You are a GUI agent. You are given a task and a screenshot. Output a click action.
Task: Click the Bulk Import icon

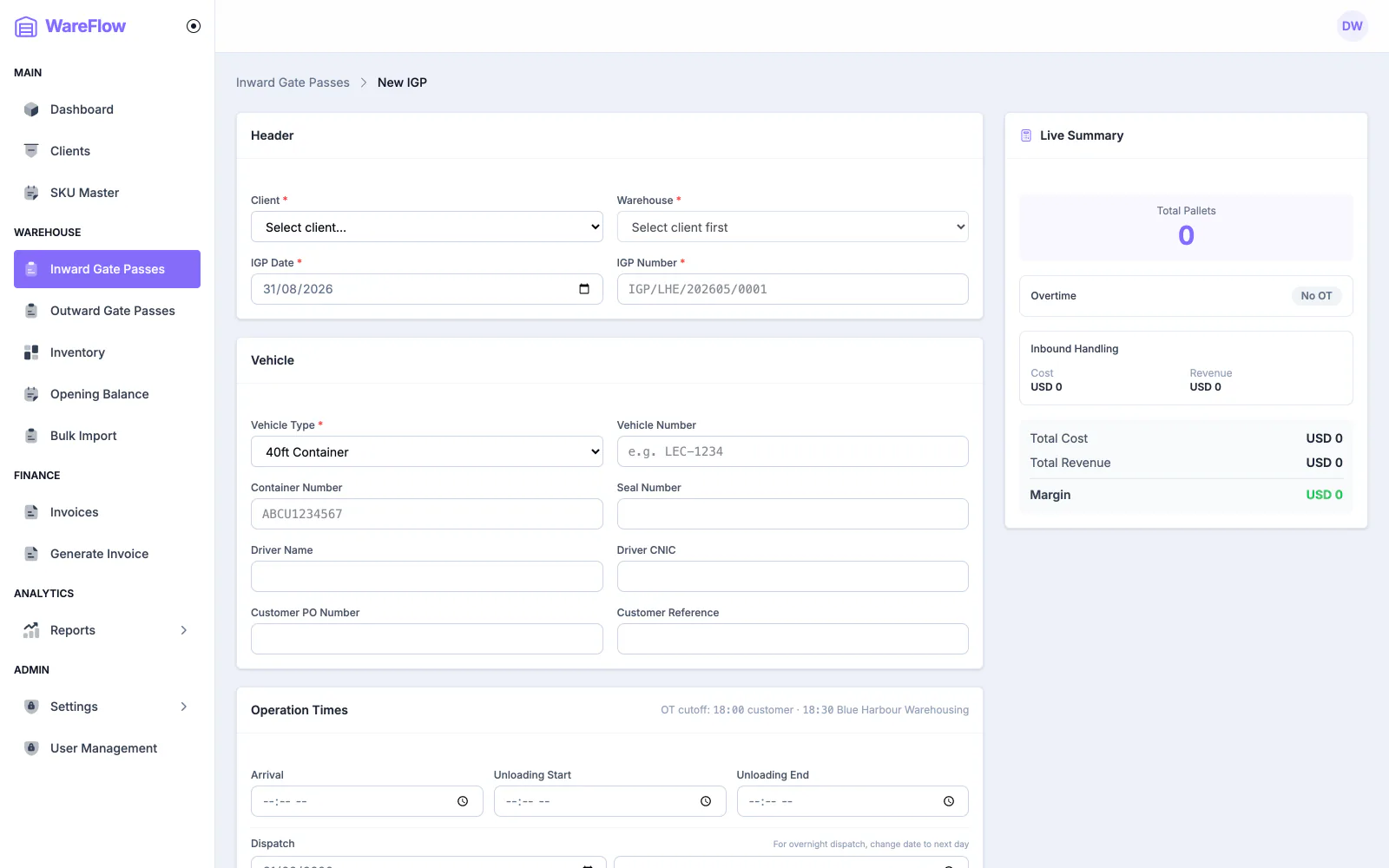[x=31, y=436]
